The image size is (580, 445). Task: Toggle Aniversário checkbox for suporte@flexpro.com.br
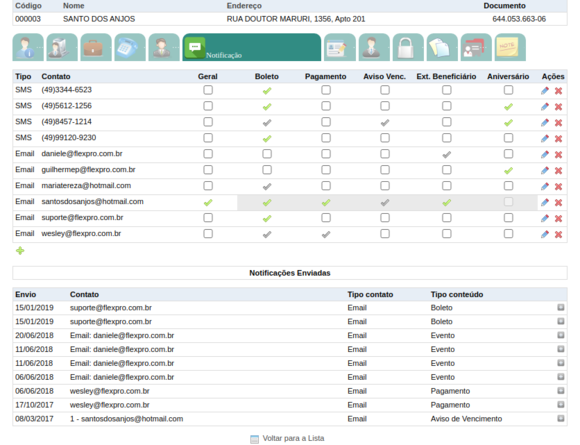(x=508, y=218)
